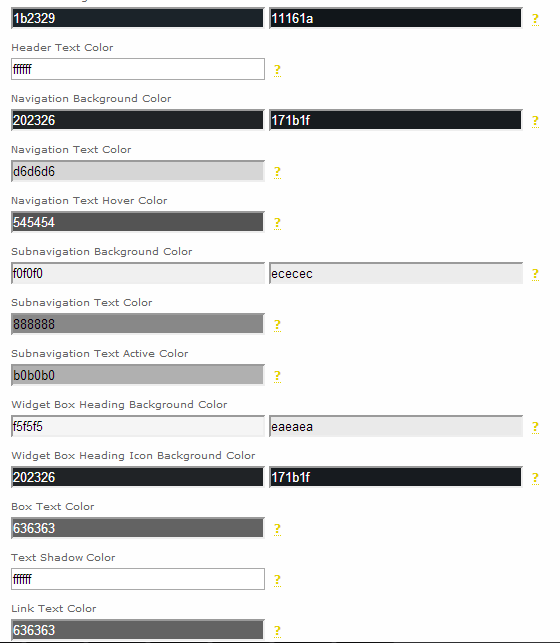Viewport: 560px width, 643px height.
Task: Select the eaeaea widget heading field
Action: [x=396, y=426]
